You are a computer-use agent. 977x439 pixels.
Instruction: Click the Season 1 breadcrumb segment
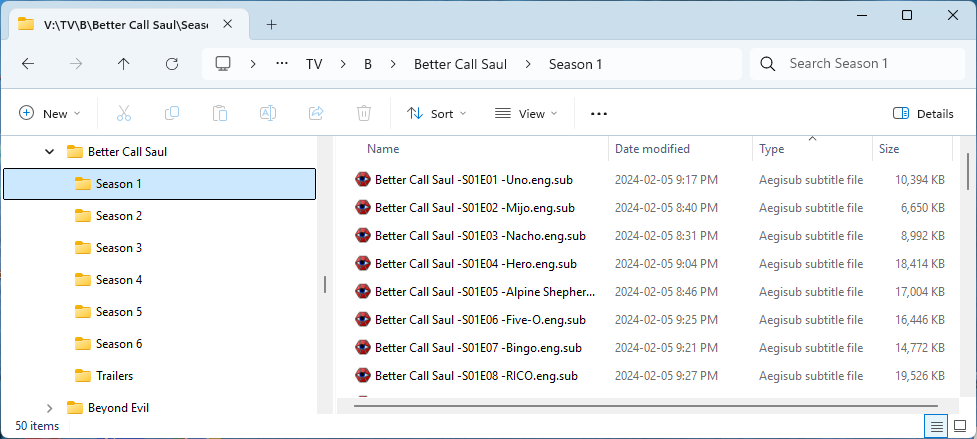click(x=576, y=64)
